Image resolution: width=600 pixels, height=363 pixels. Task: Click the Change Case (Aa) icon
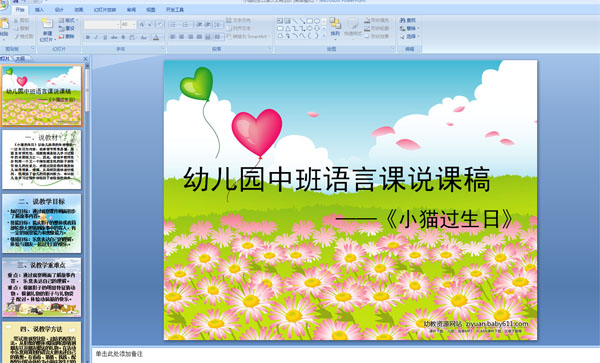click(x=144, y=37)
